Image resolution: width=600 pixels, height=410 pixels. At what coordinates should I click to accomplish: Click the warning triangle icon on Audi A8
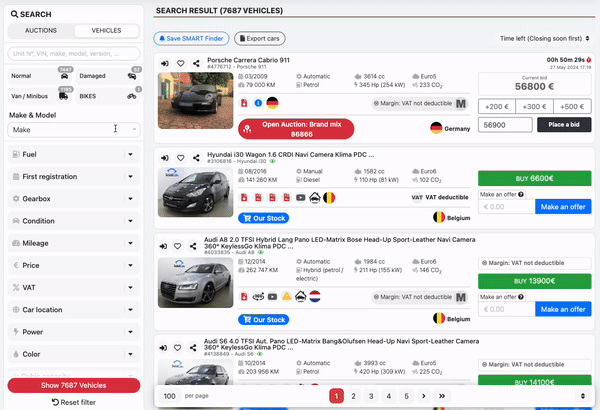tap(287, 296)
